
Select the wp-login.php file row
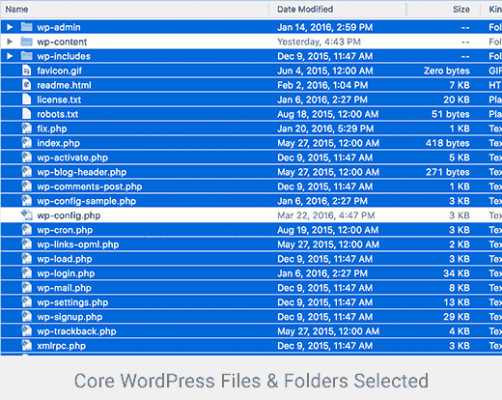tap(251, 273)
